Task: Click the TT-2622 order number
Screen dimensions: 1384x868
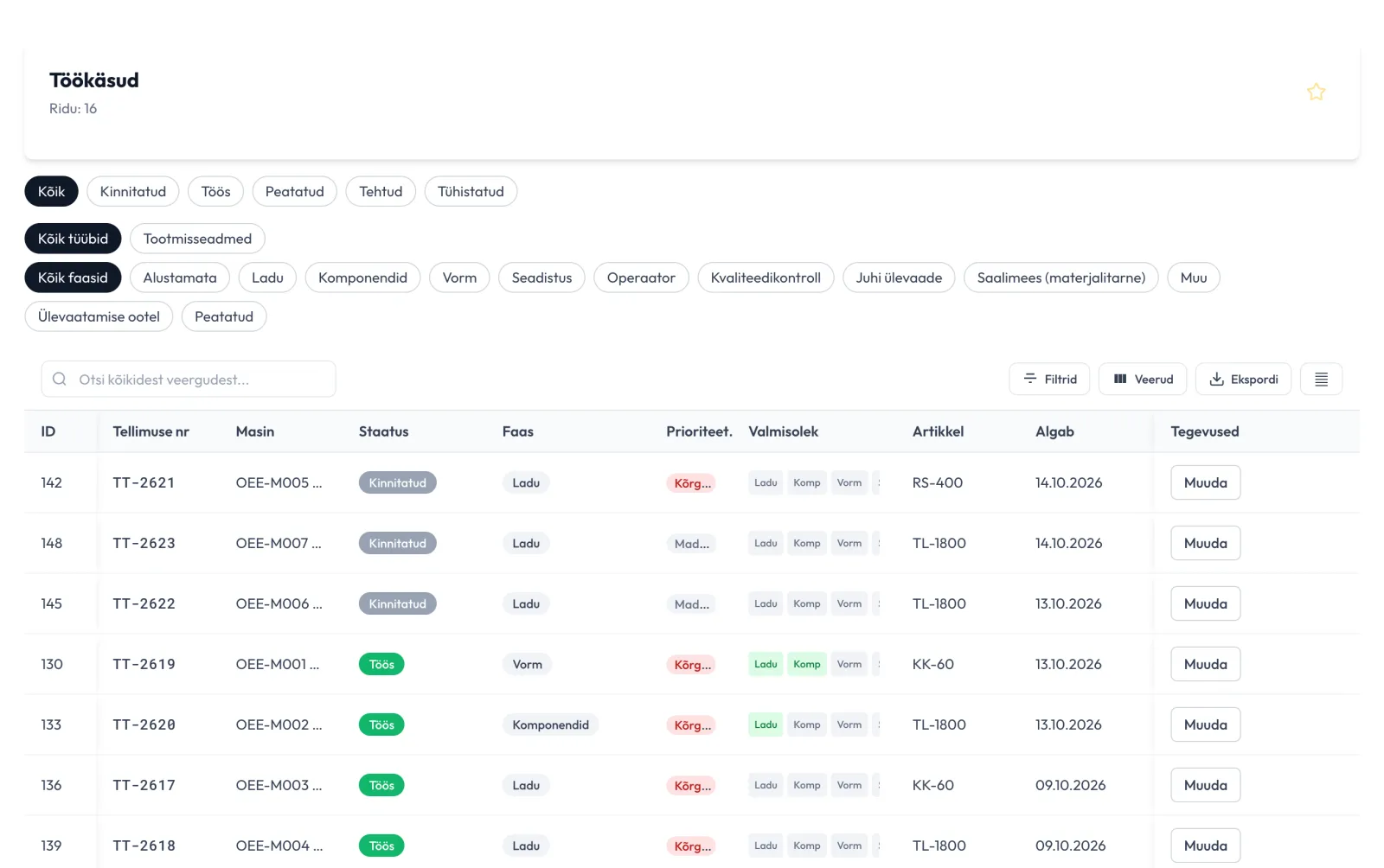Action: 144,603
